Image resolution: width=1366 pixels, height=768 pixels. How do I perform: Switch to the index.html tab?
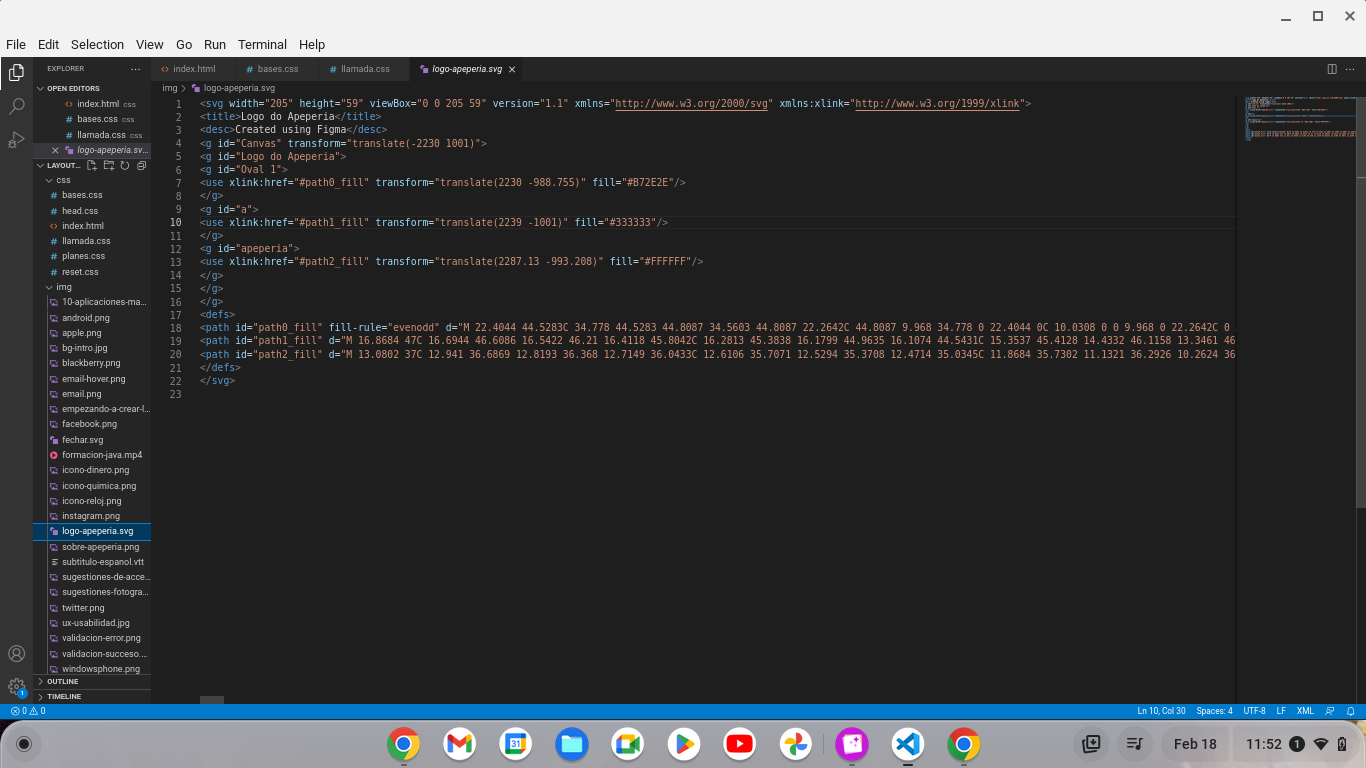point(193,69)
